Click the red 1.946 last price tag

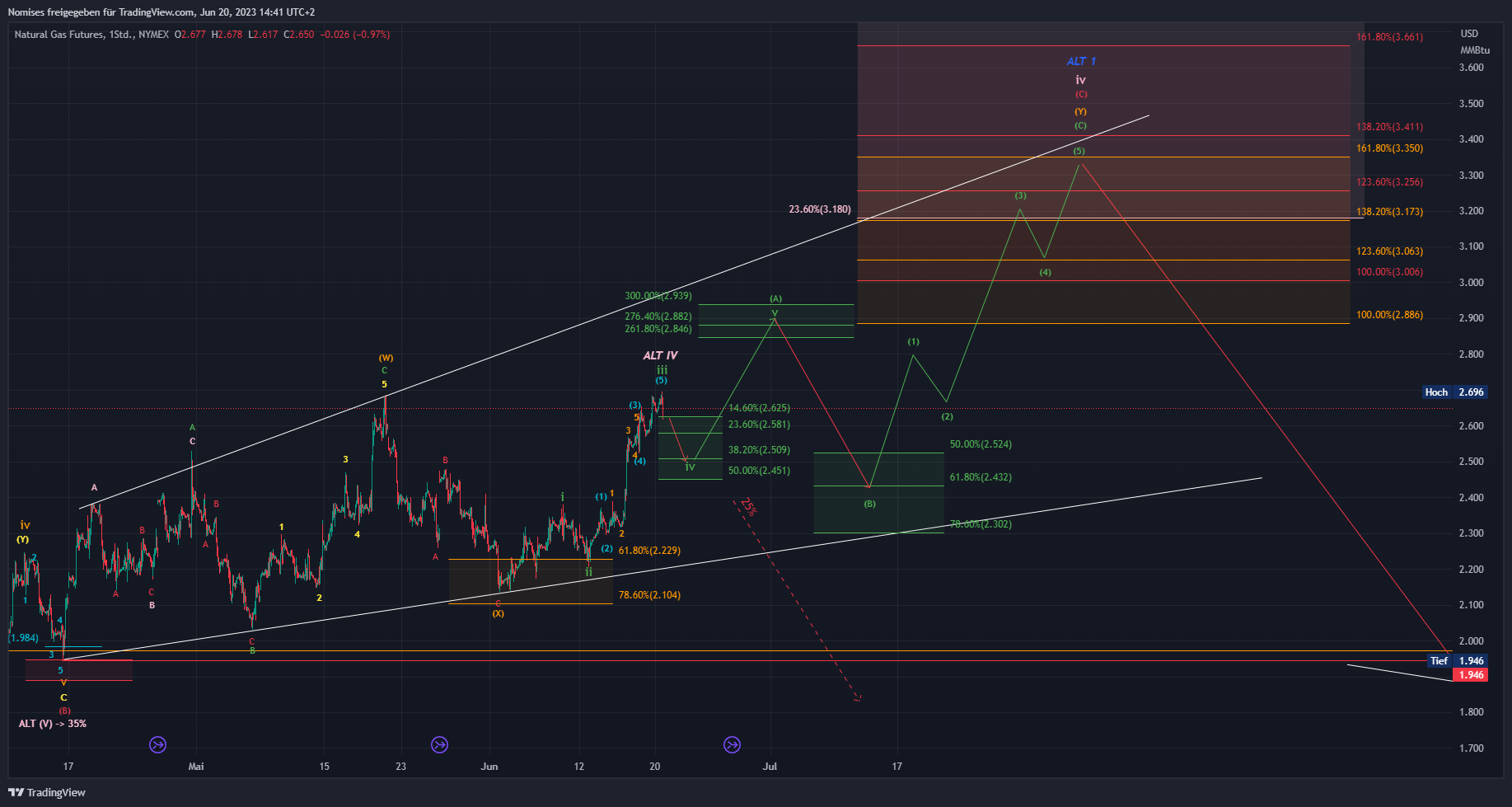[1471, 675]
